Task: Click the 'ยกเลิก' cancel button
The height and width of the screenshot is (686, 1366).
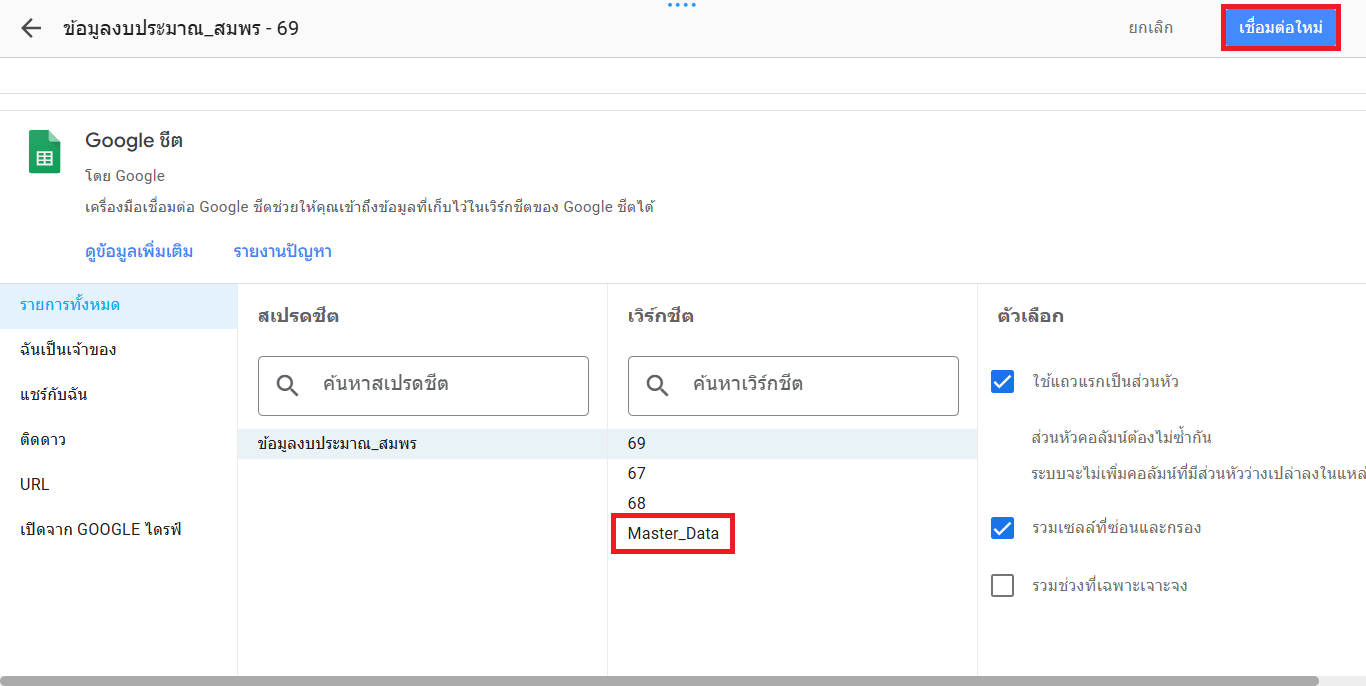Action: [1150, 28]
